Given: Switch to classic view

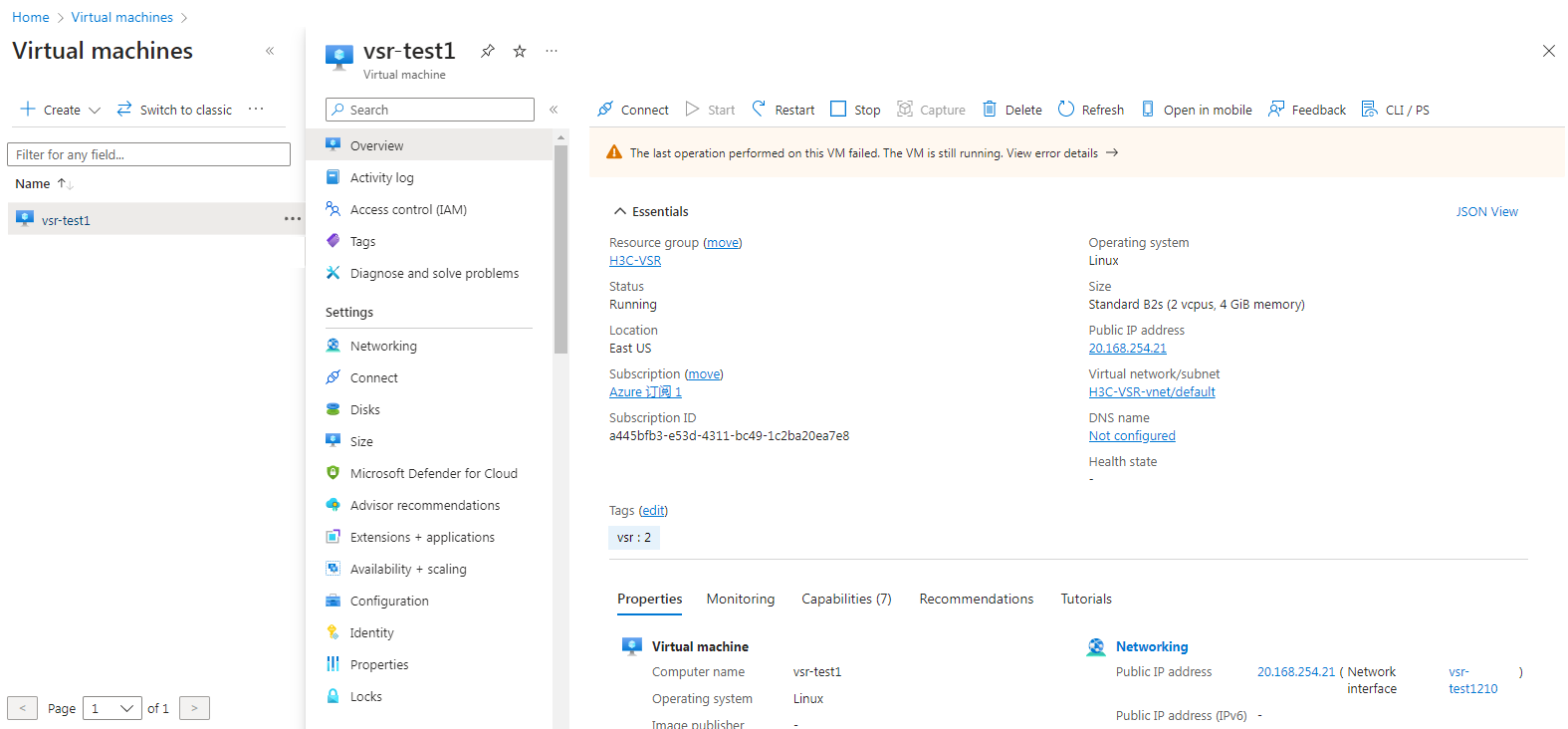Looking at the screenshot, I should (174, 110).
